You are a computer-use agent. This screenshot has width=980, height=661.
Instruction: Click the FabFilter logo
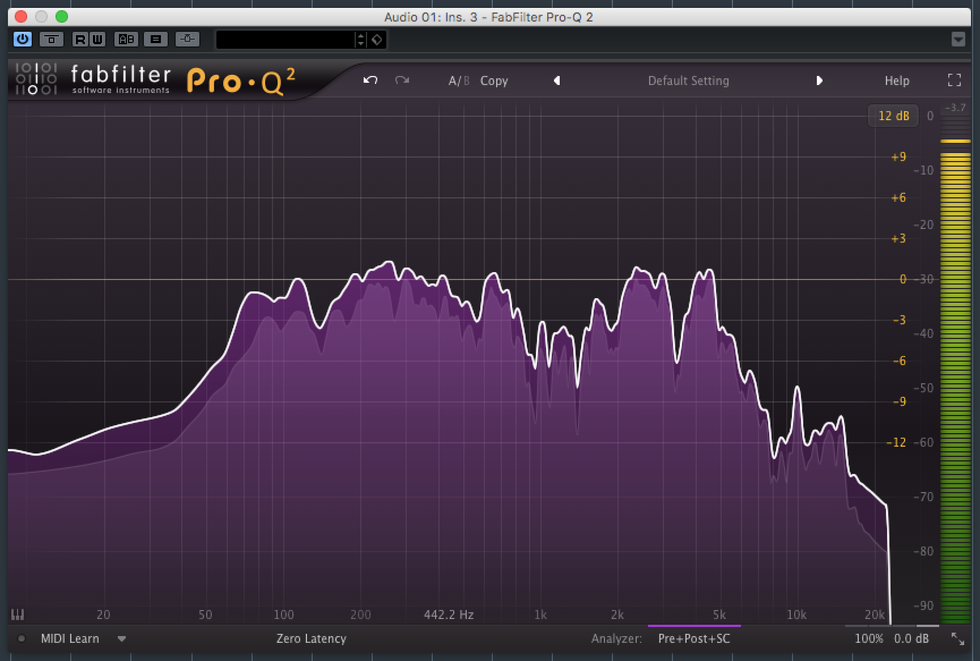tap(92, 80)
